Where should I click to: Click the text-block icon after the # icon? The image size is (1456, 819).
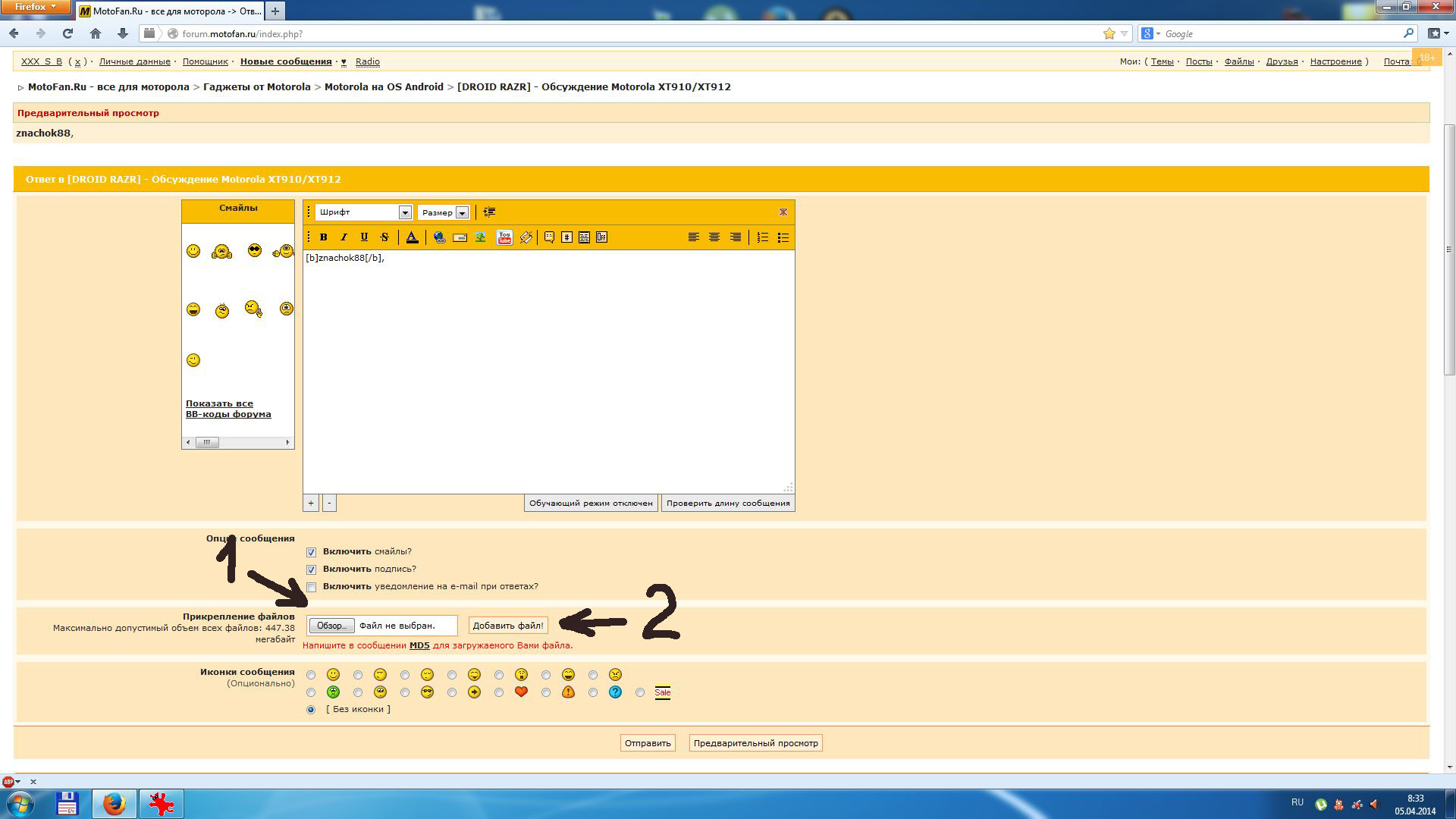click(x=584, y=237)
